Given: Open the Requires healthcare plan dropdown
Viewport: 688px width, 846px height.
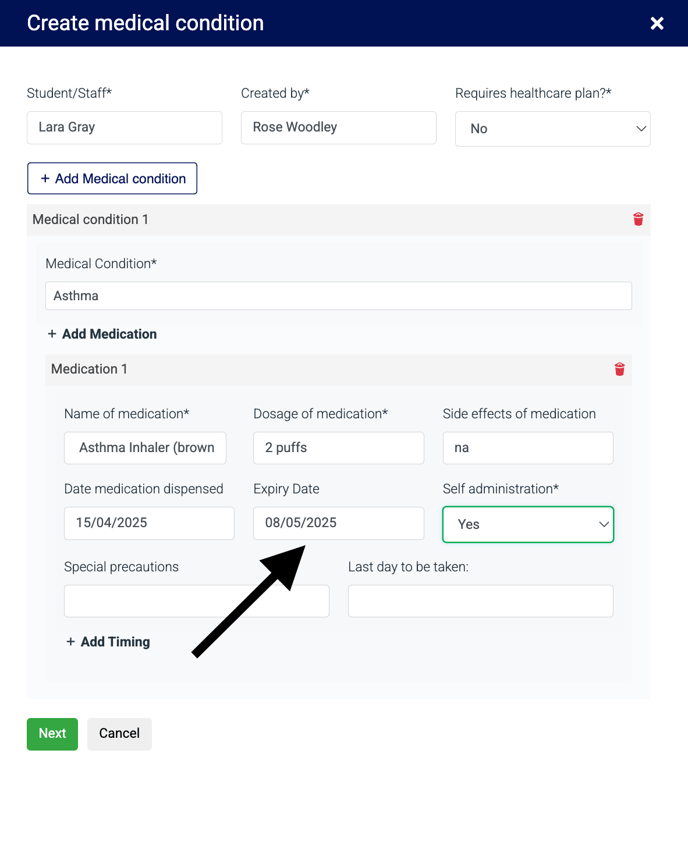Looking at the screenshot, I should (x=553, y=129).
